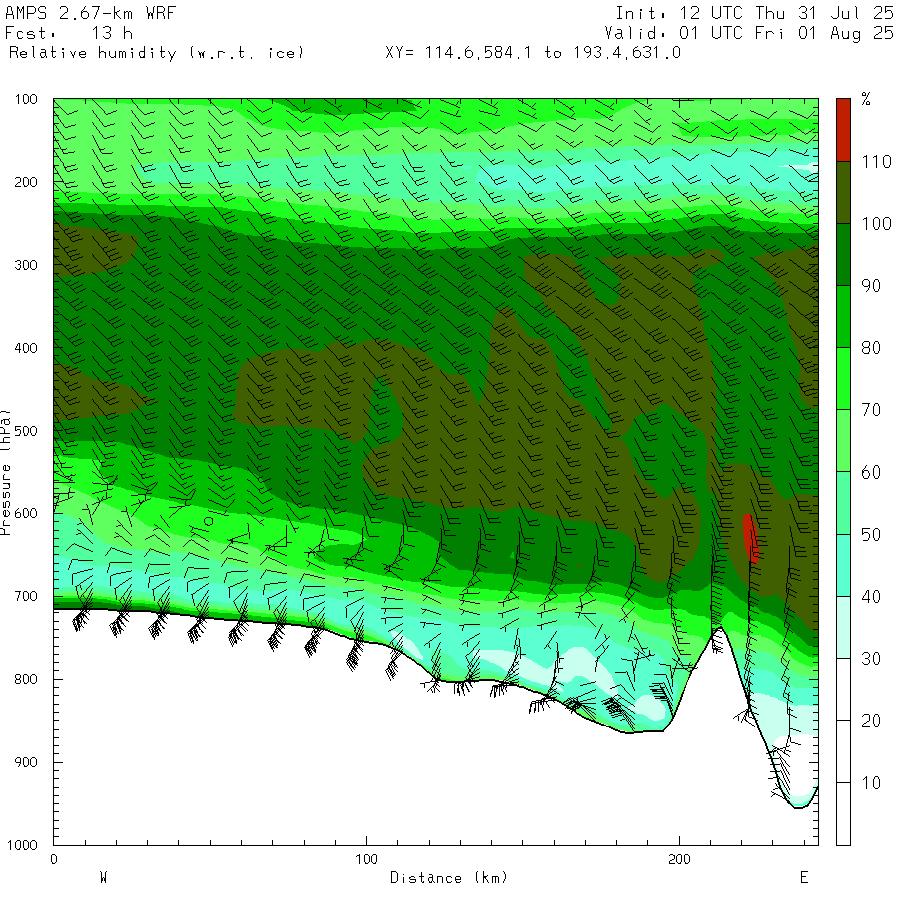Screen dimensions: 900x900
Task: Click the 500 hPa pressure axis label
Action: (x=26, y=431)
